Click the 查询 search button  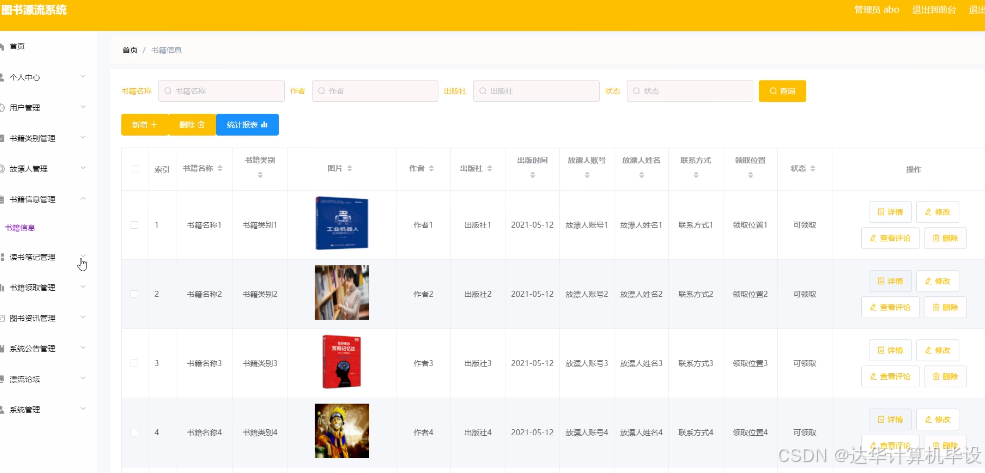click(x=782, y=91)
